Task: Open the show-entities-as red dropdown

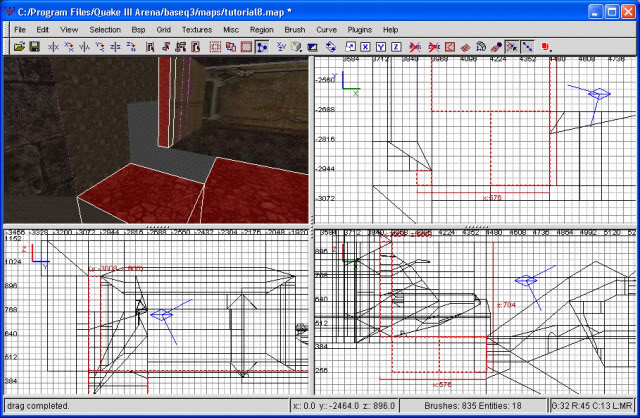Action: click(546, 47)
